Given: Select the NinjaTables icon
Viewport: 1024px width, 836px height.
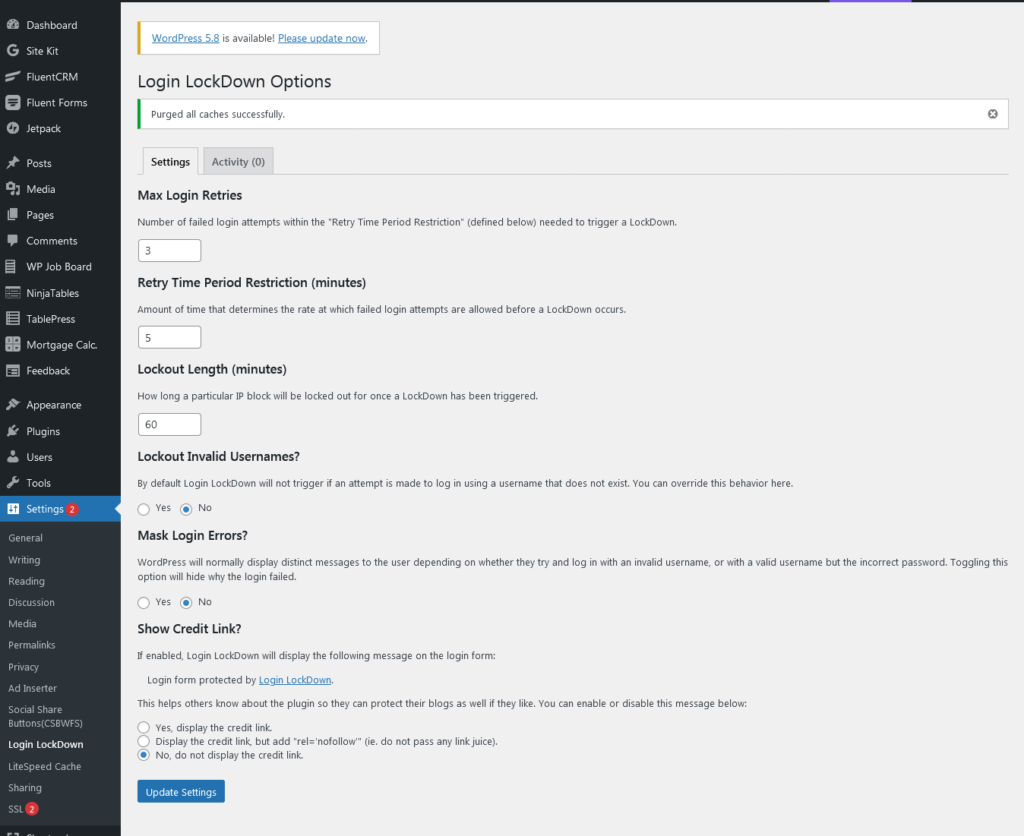Looking at the screenshot, I should click(15, 292).
